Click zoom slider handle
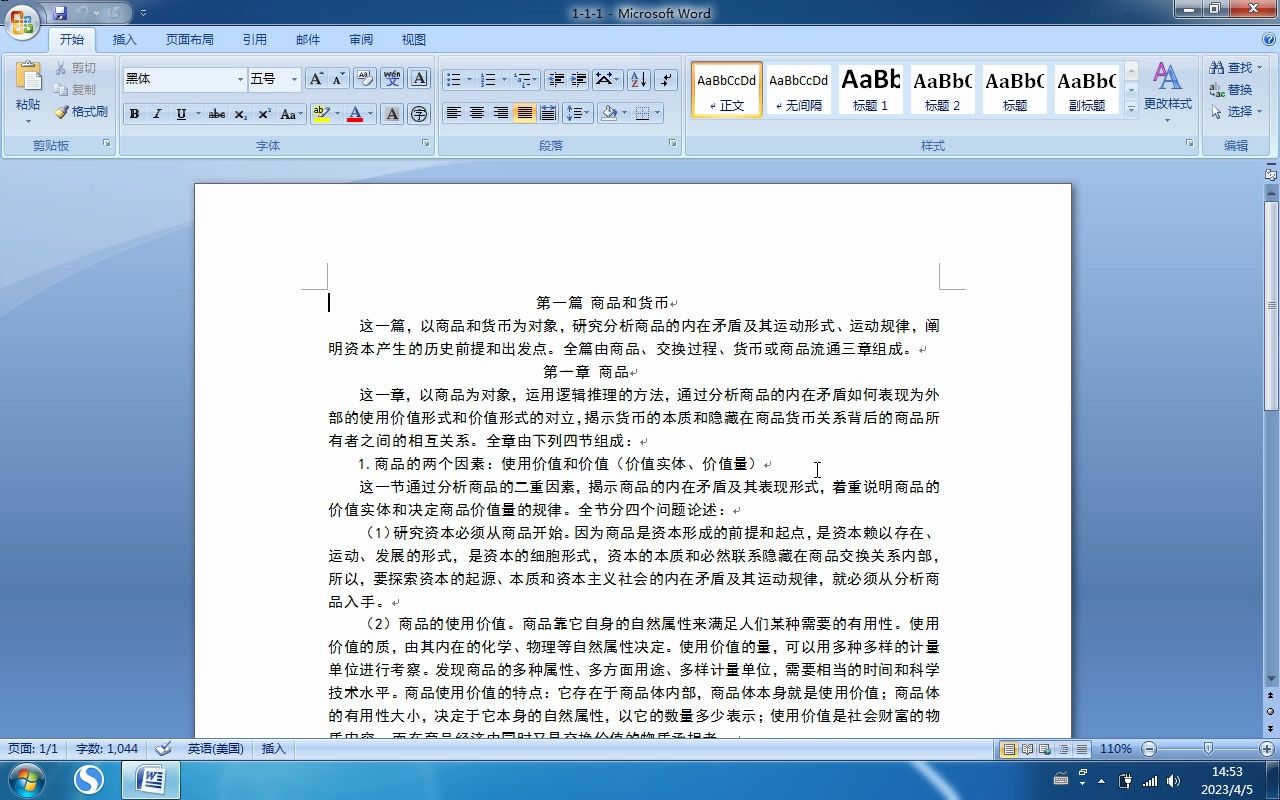The height and width of the screenshot is (800, 1280). (1208, 749)
